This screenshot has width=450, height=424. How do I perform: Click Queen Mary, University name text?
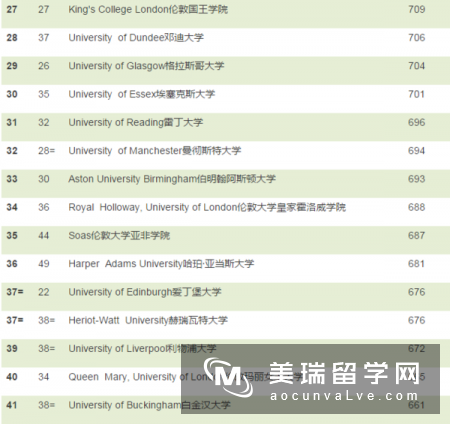pyautogui.click(x=186, y=377)
